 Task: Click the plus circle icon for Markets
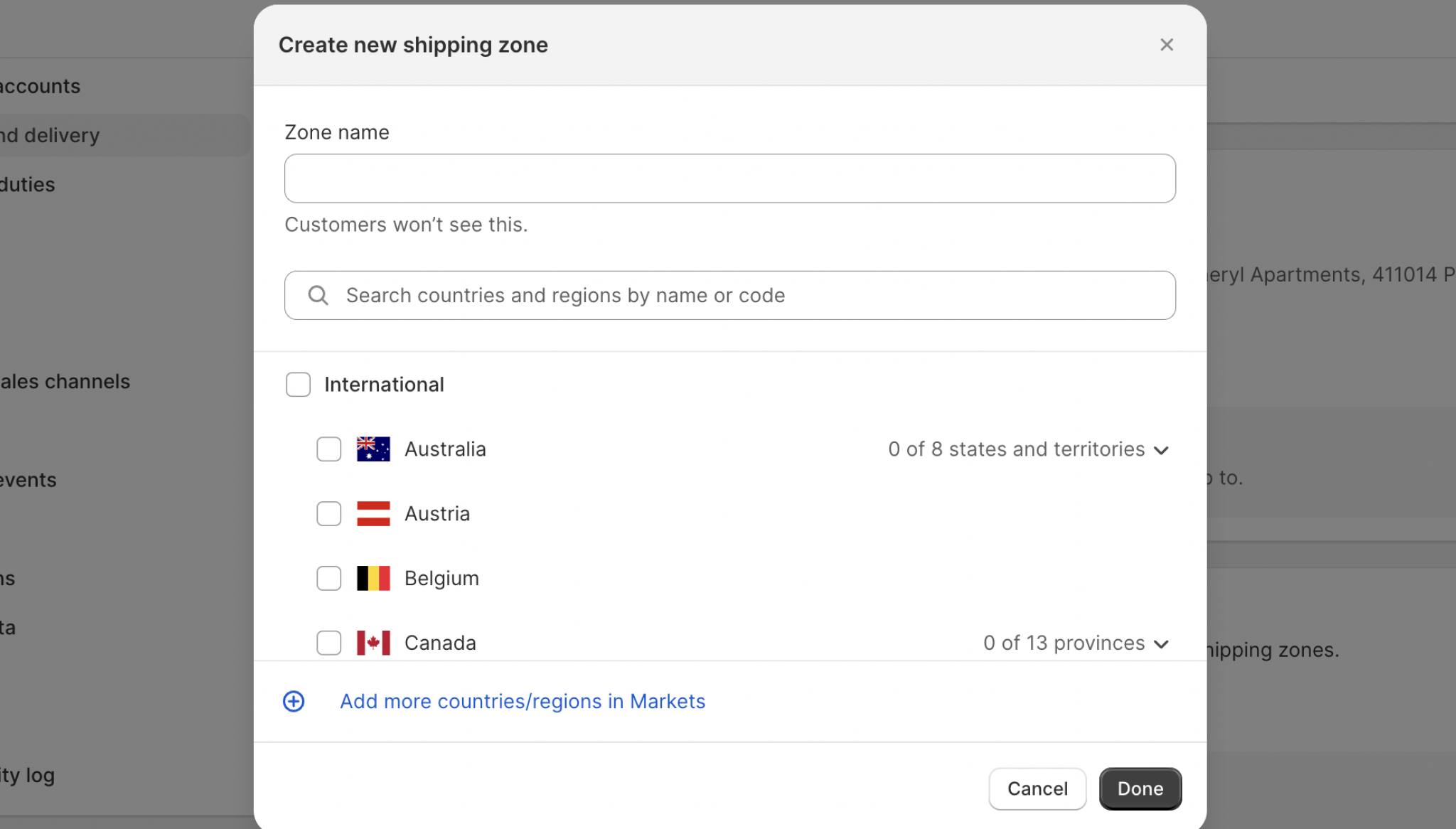coord(294,702)
